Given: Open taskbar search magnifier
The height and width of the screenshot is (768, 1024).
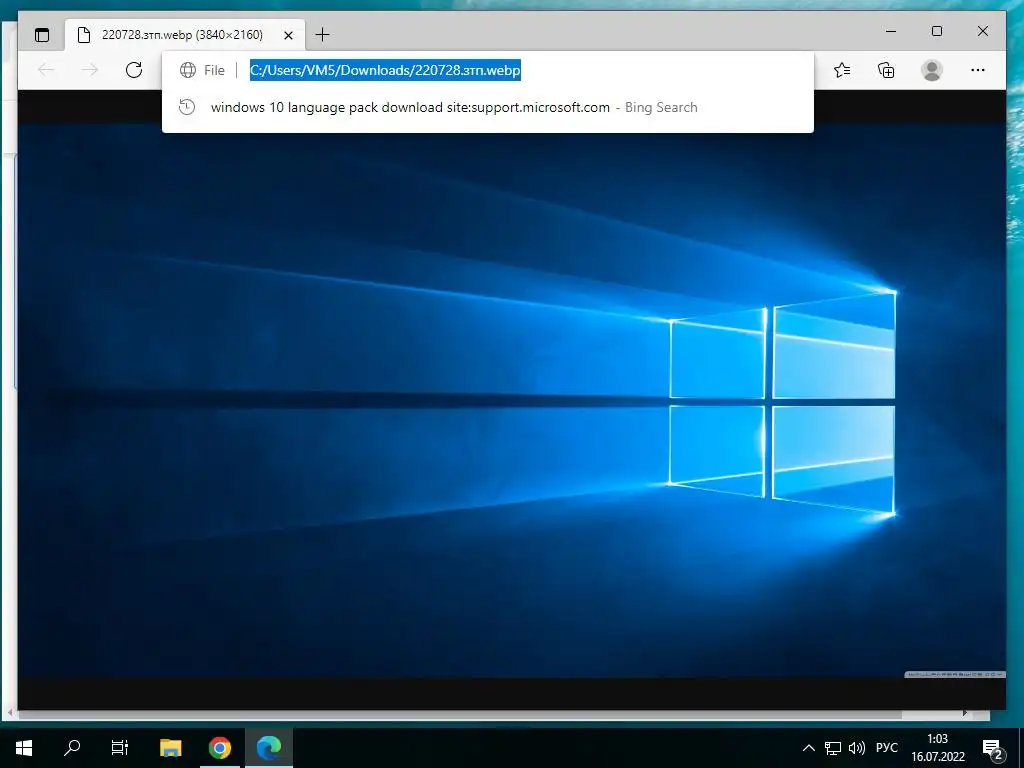Looking at the screenshot, I should coord(72,748).
